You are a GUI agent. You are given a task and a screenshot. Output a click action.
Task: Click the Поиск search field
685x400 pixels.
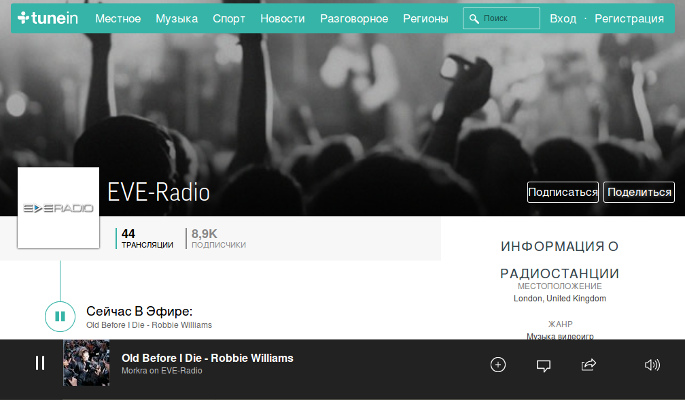tap(501, 18)
